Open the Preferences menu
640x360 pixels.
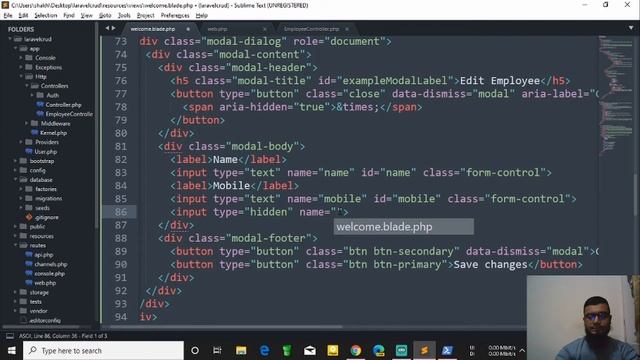tap(175, 16)
